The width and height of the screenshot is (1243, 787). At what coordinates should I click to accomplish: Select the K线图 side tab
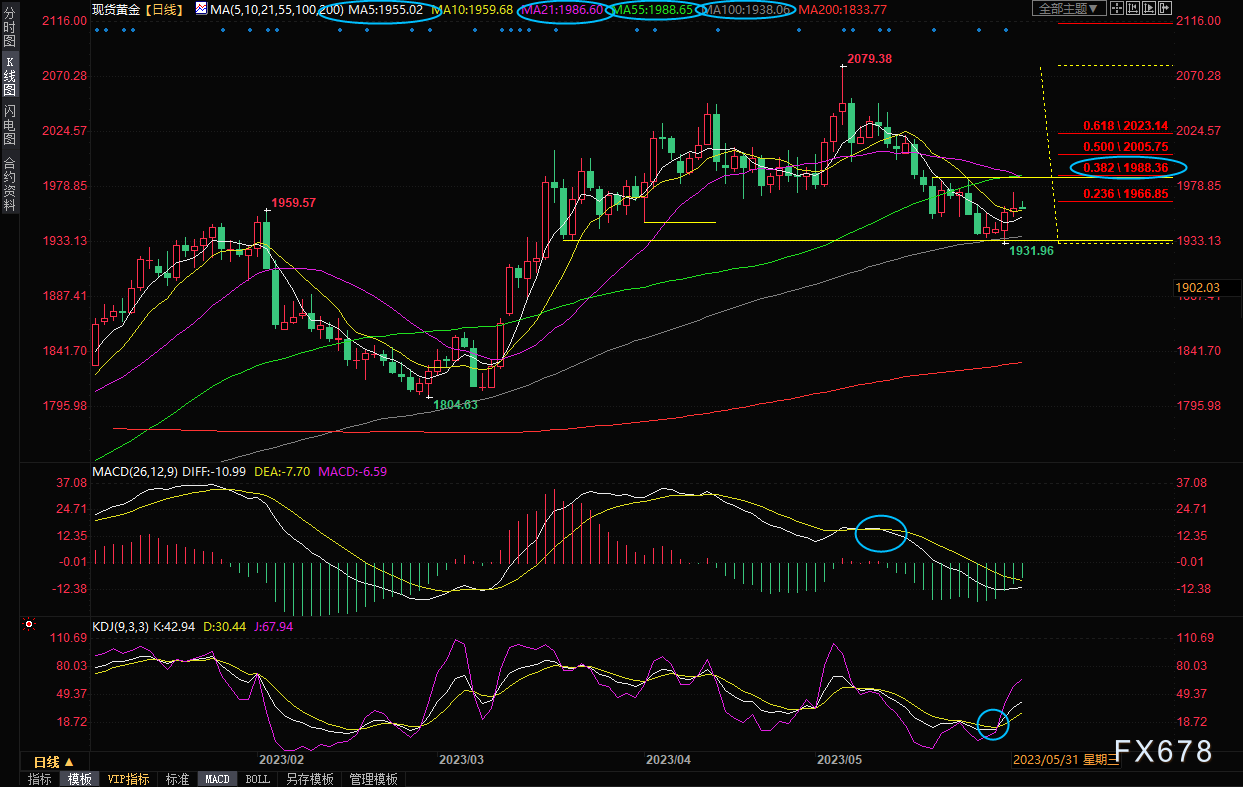click(x=9, y=75)
